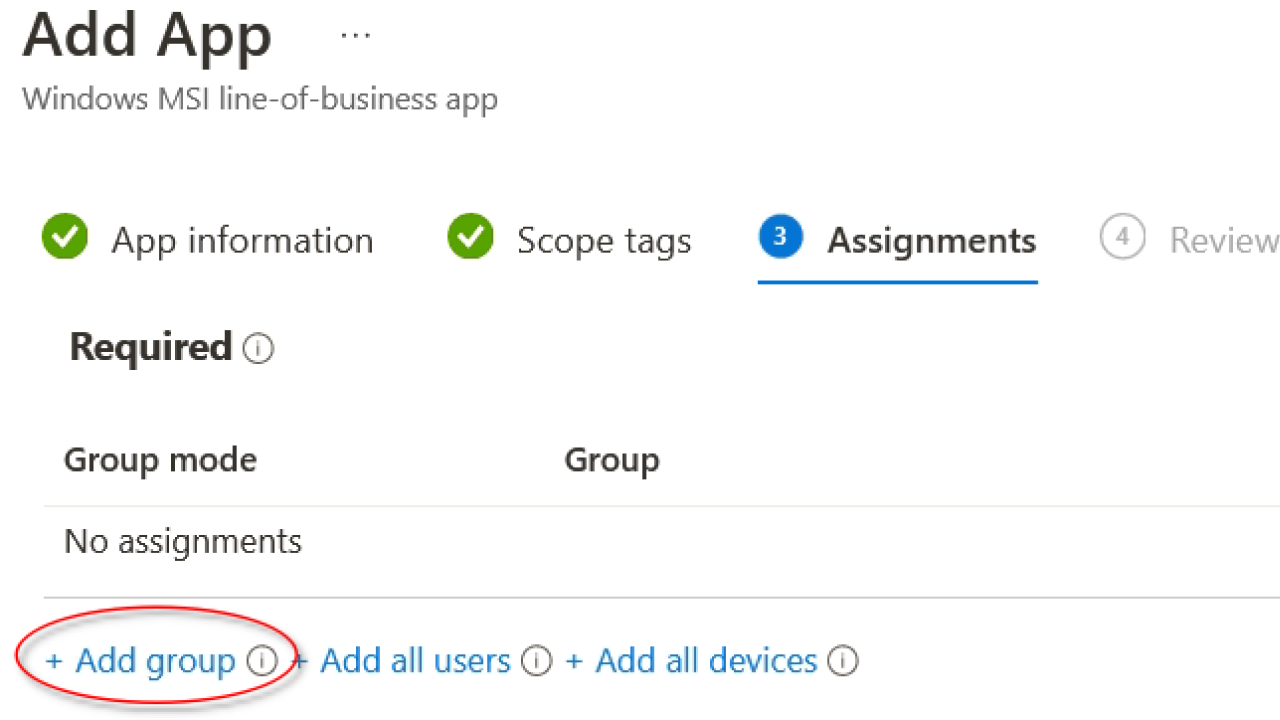Click the info icon beside Add all users
This screenshot has height=720, width=1280.
[x=537, y=661]
